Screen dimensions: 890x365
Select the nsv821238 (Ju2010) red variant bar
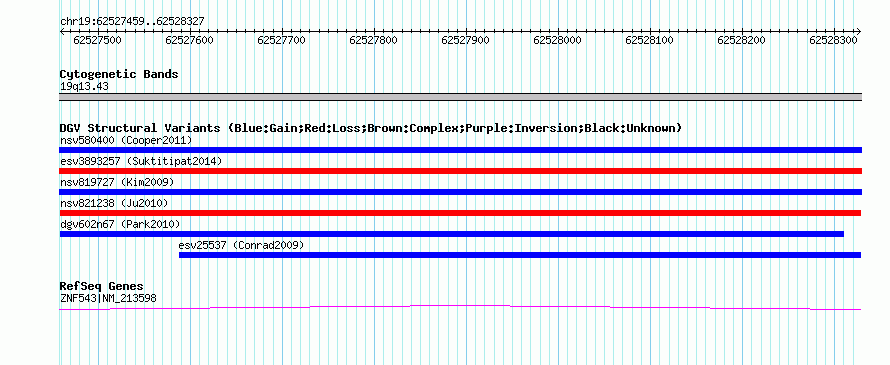point(460,213)
